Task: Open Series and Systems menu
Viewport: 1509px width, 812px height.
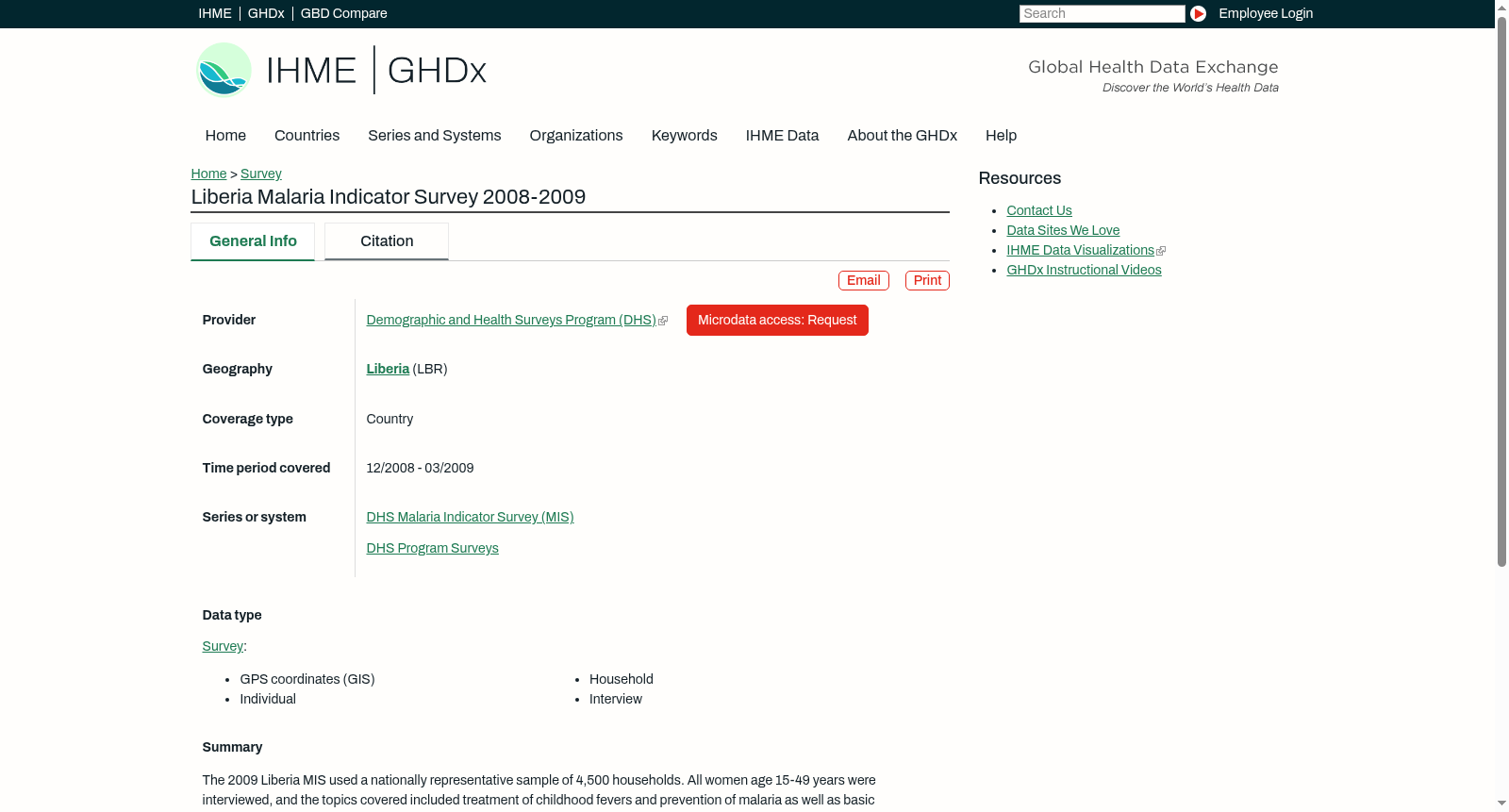Action: [434, 136]
